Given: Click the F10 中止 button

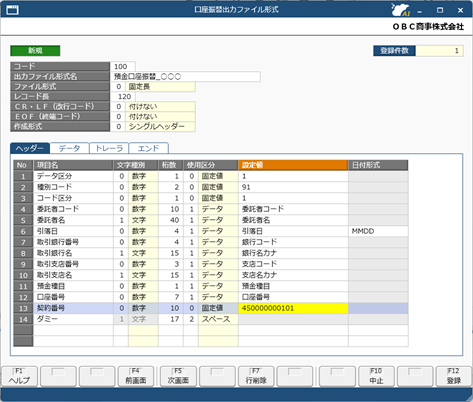Looking at the screenshot, I should click(376, 376).
